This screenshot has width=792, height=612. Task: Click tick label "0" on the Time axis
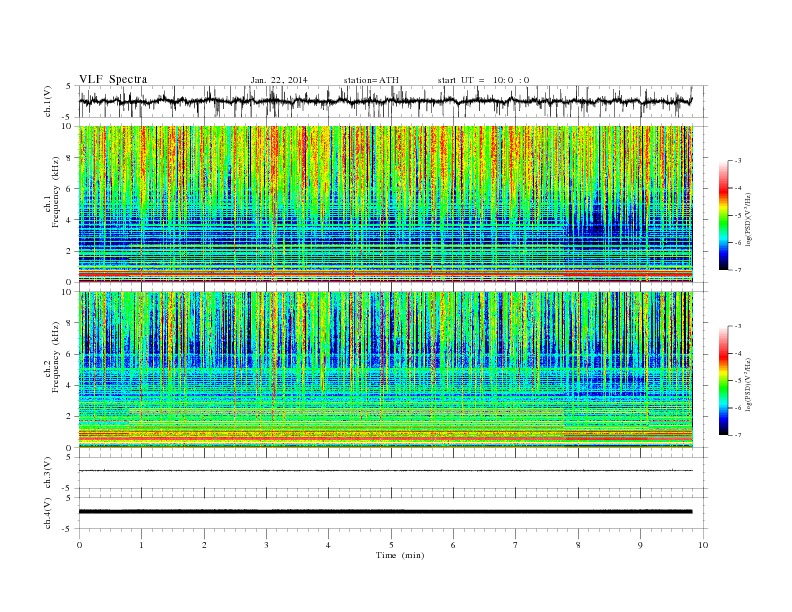pyautogui.click(x=79, y=545)
